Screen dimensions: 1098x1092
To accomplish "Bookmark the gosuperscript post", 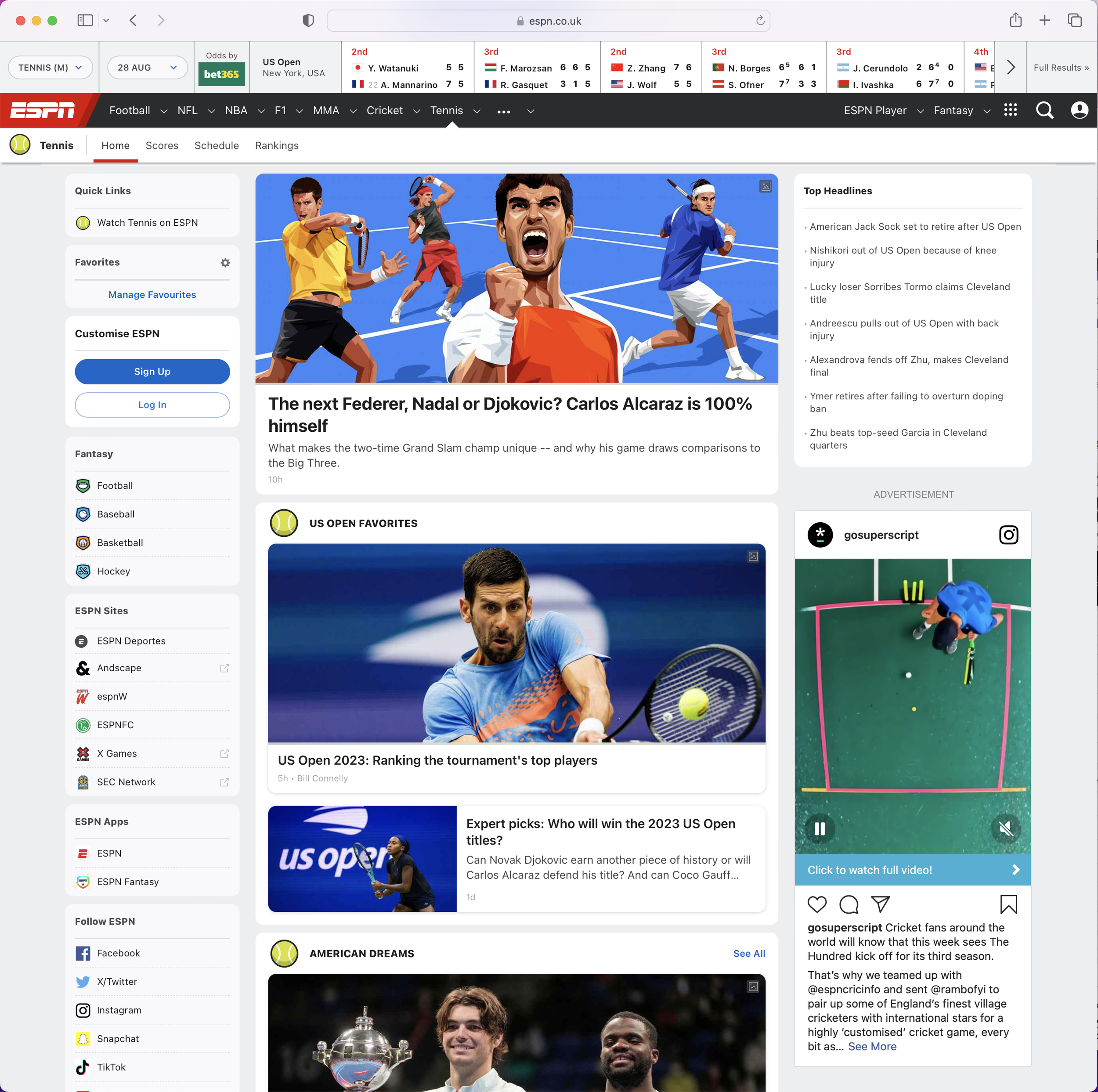I will [1009, 904].
